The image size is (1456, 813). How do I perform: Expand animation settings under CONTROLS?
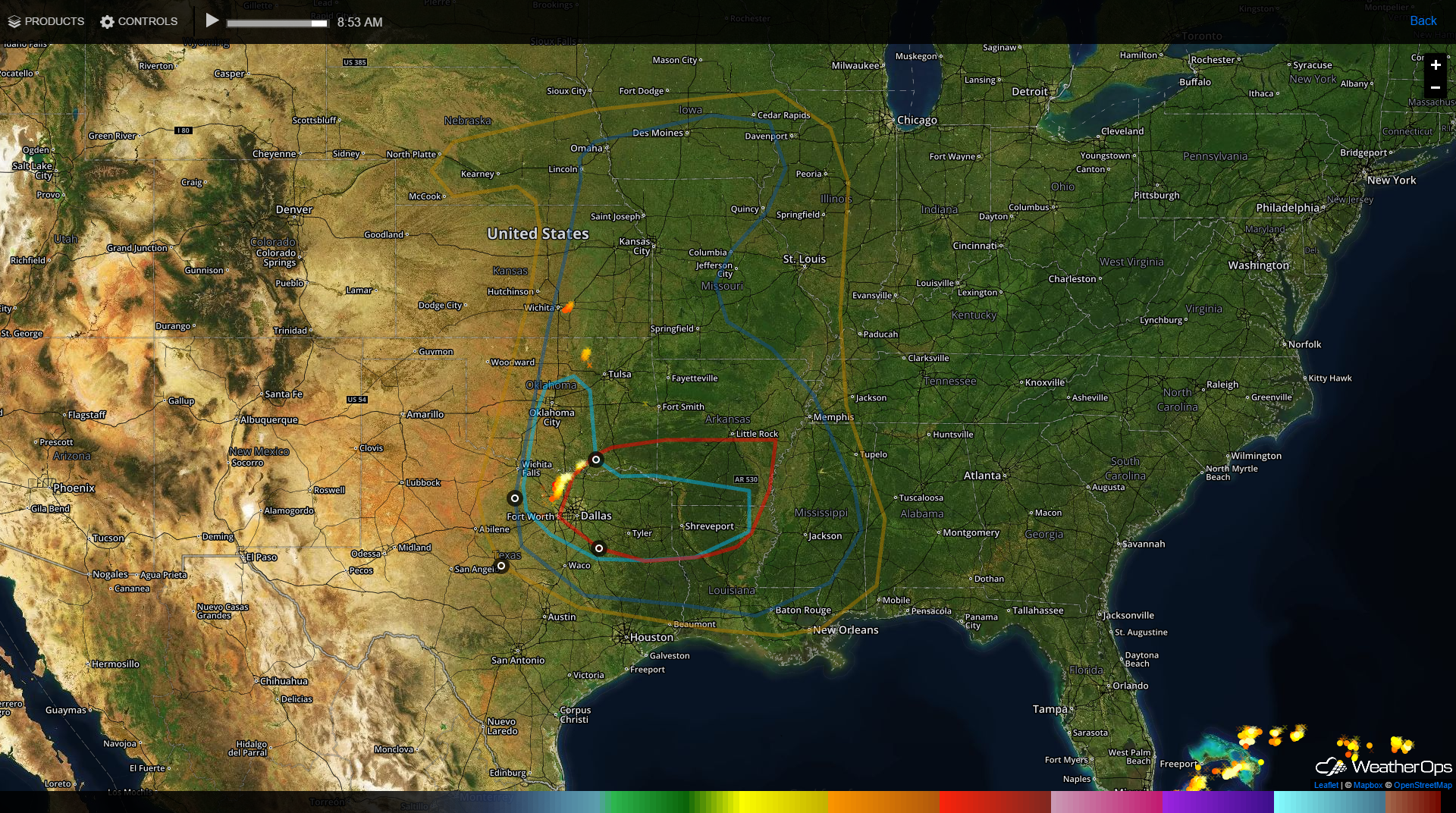coord(139,21)
